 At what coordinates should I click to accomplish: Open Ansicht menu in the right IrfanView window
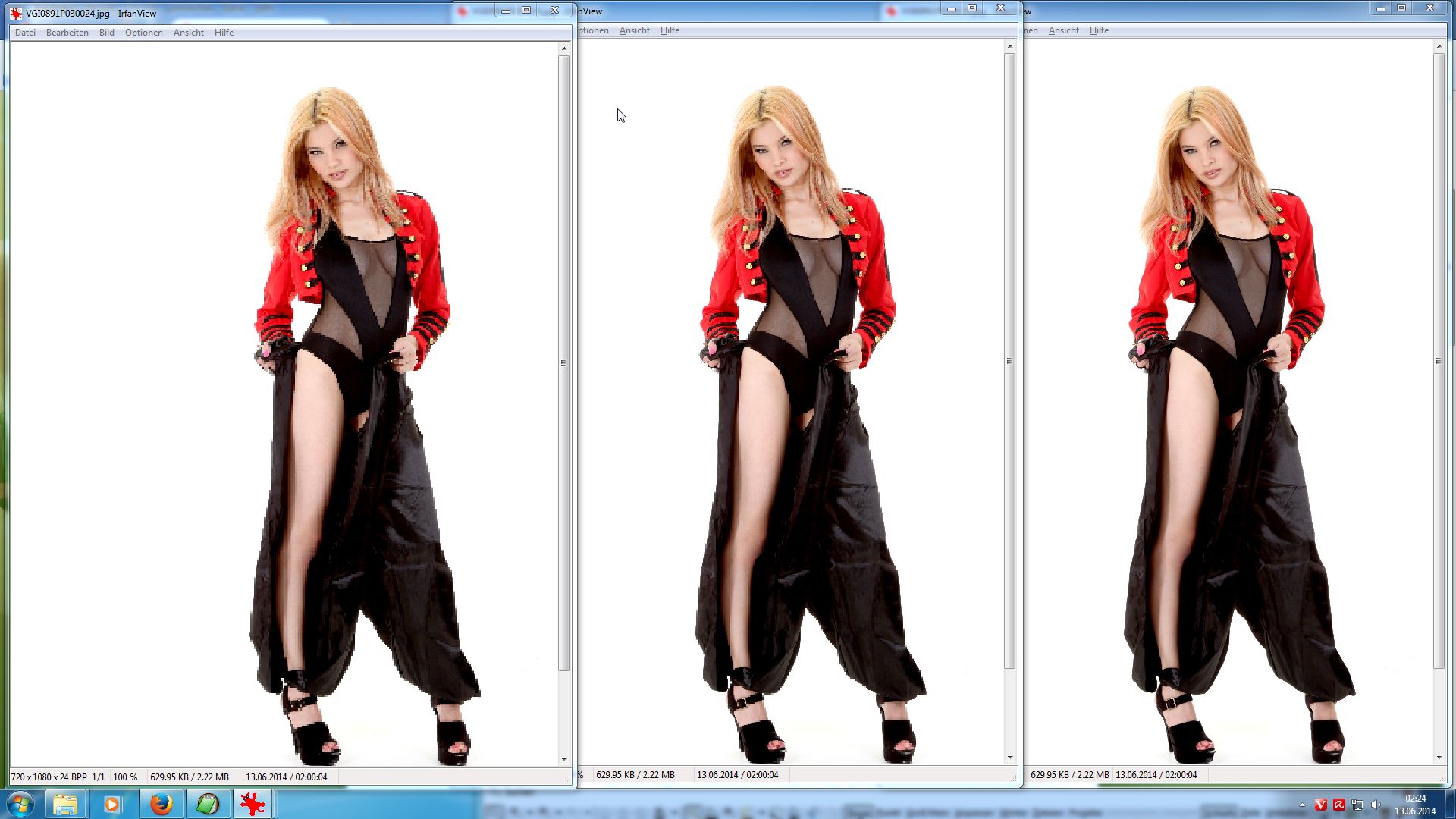click(1064, 30)
